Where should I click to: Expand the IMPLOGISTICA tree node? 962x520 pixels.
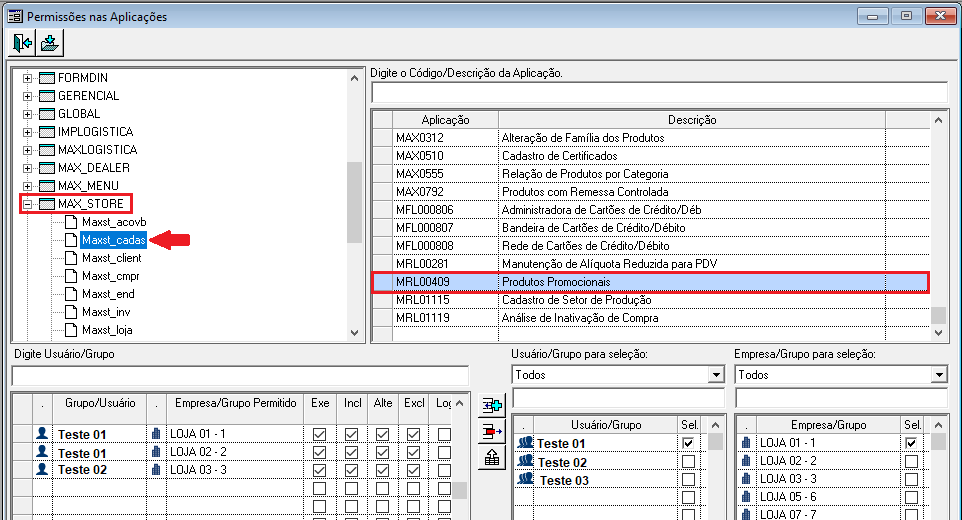[27, 132]
